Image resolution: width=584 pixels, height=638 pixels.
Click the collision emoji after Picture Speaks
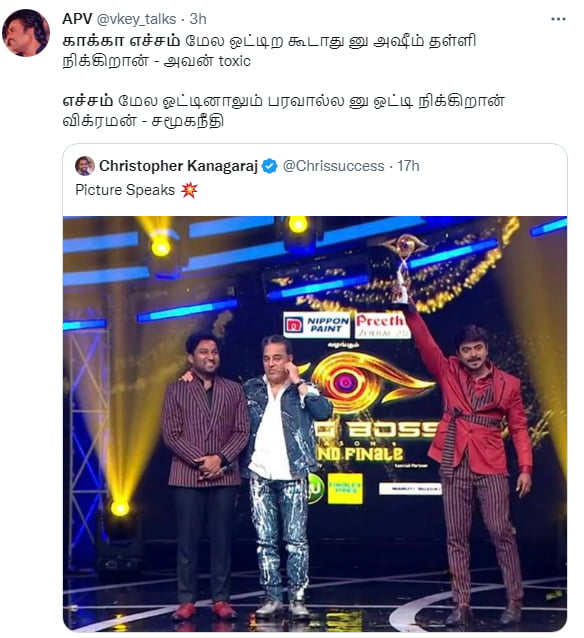point(189,190)
